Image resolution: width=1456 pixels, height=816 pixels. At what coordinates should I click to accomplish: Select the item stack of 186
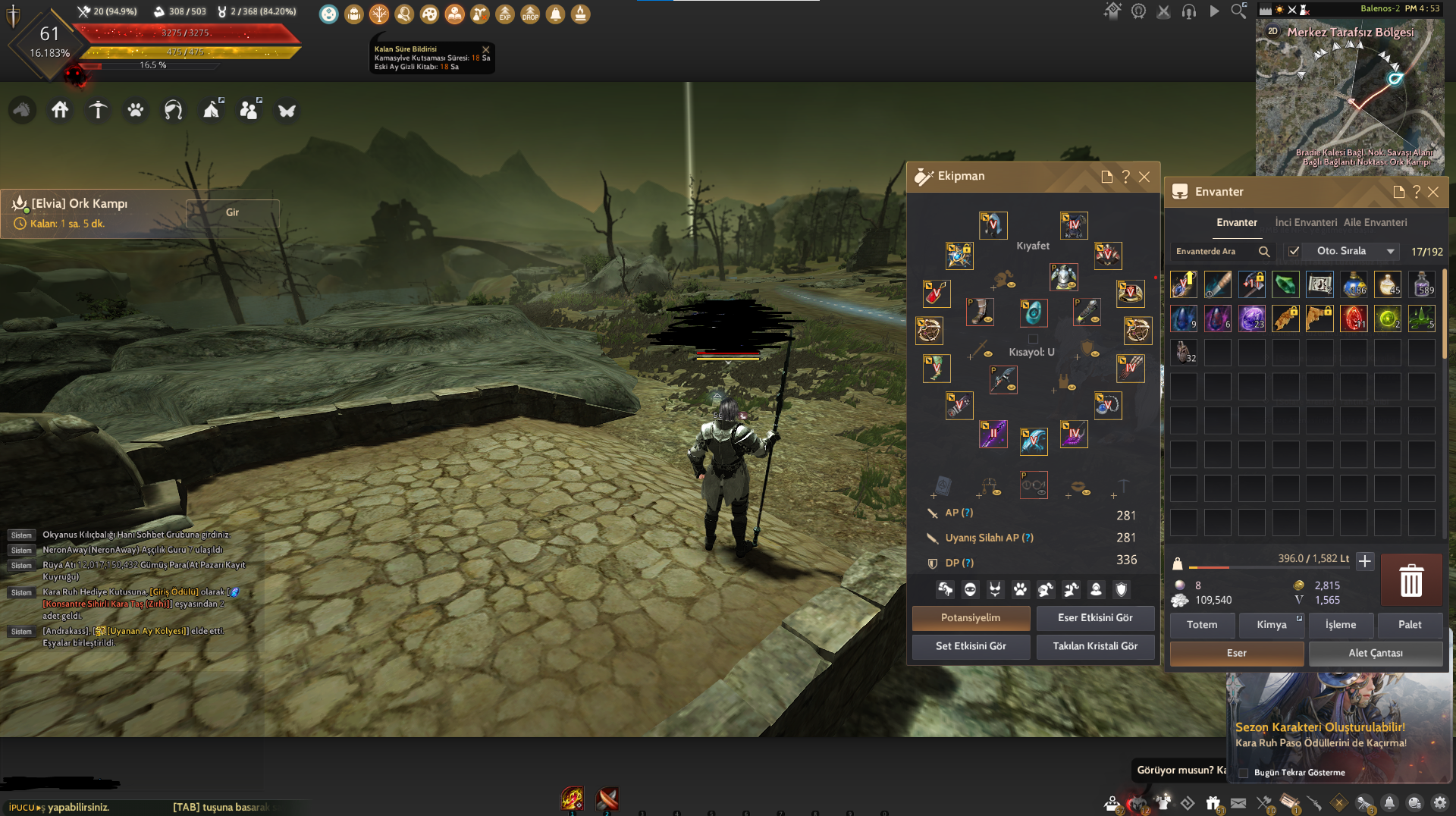pyautogui.click(x=1354, y=284)
